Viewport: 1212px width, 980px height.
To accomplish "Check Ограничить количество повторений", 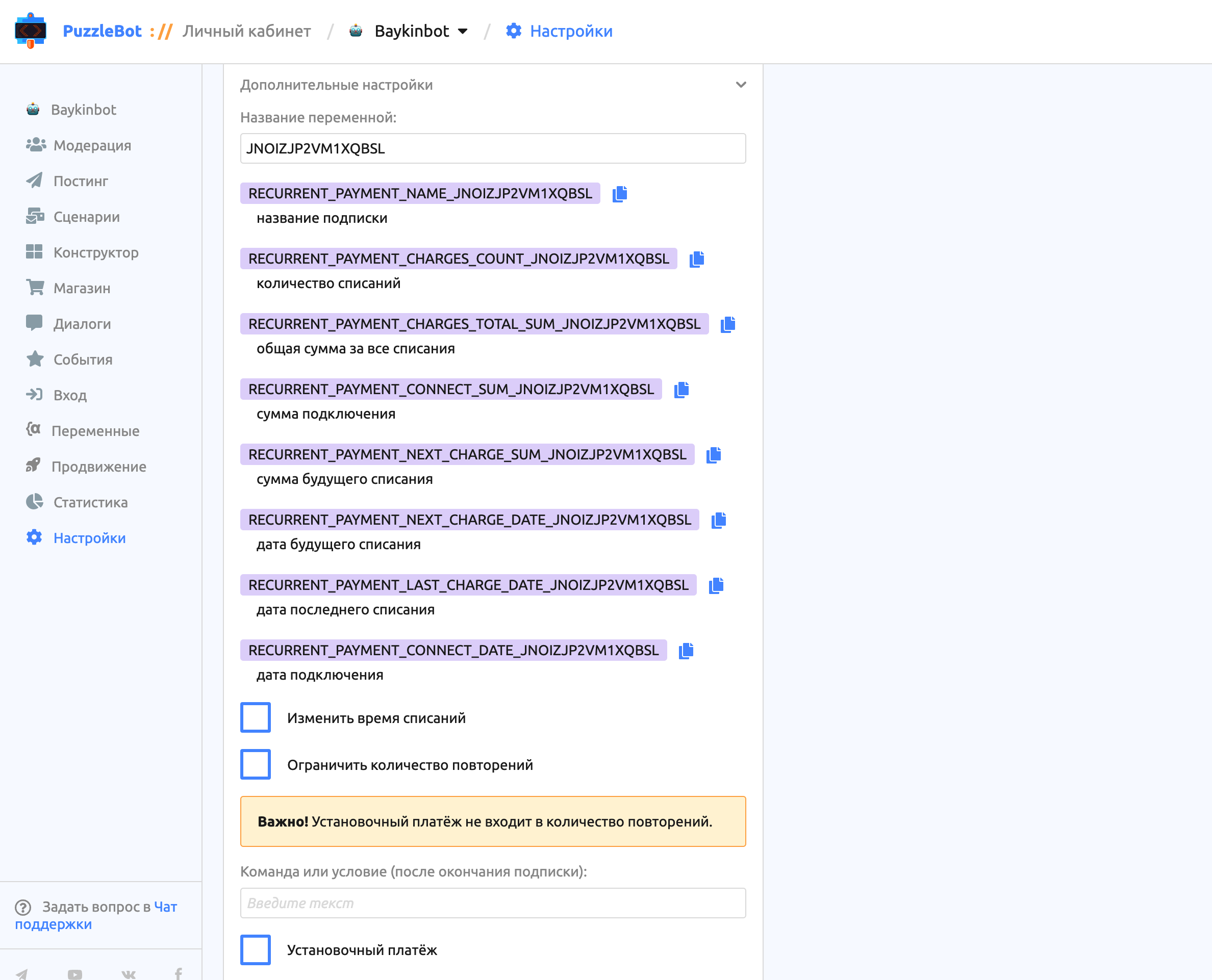I will [x=255, y=764].
